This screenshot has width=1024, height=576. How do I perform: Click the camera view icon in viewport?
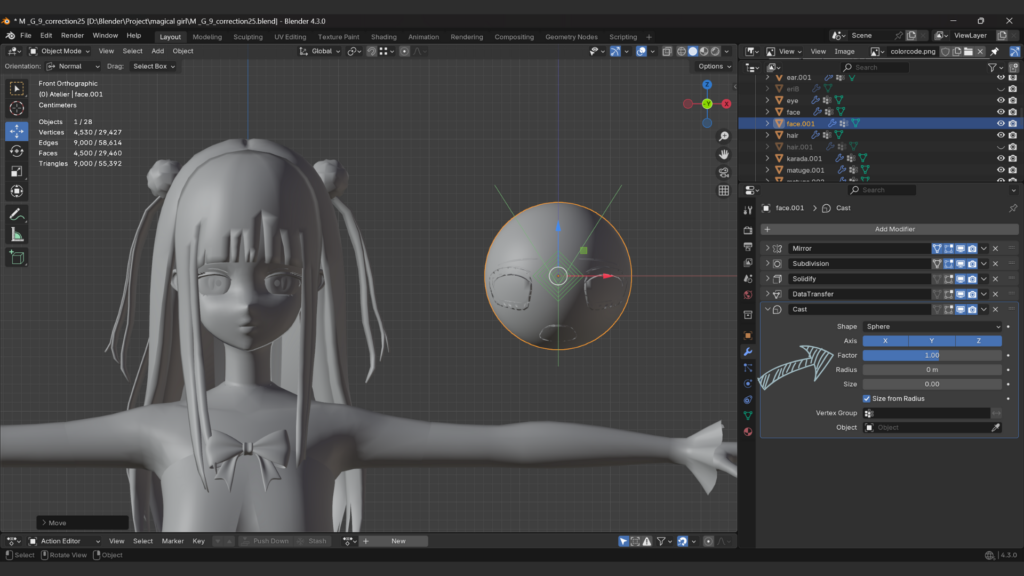pyautogui.click(x=724, y=172)
